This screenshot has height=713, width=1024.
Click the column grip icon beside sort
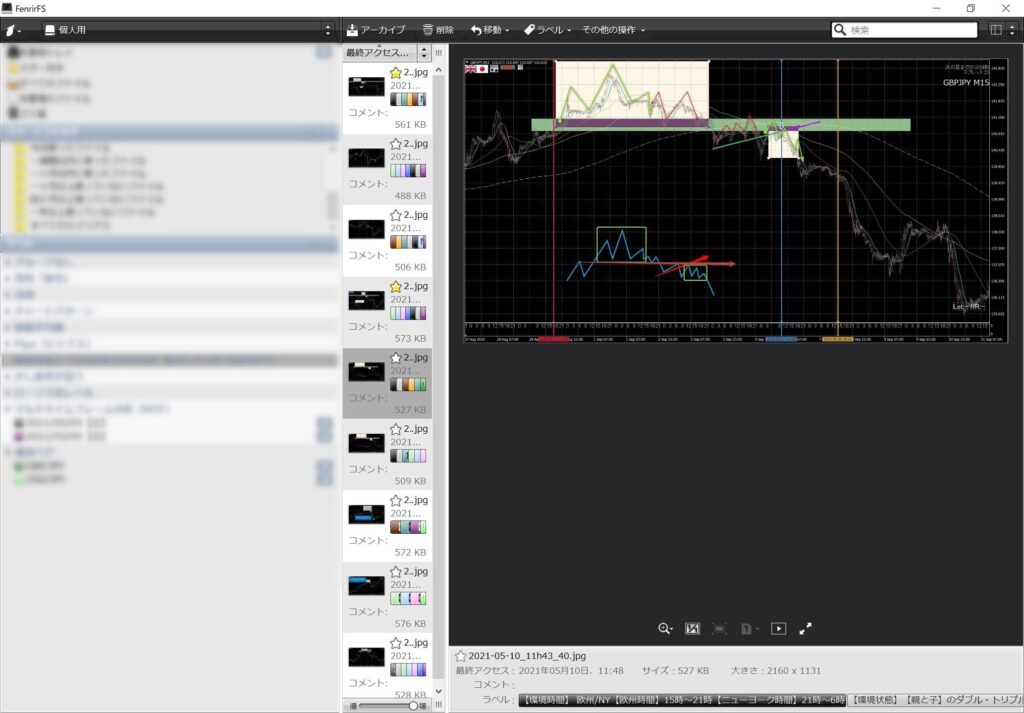coord(439,53)
